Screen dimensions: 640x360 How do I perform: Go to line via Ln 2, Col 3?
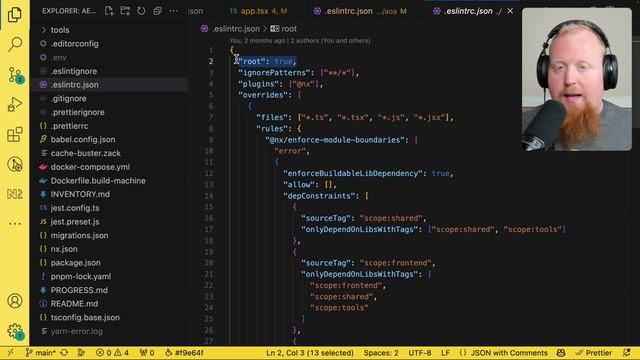point(310,353)
